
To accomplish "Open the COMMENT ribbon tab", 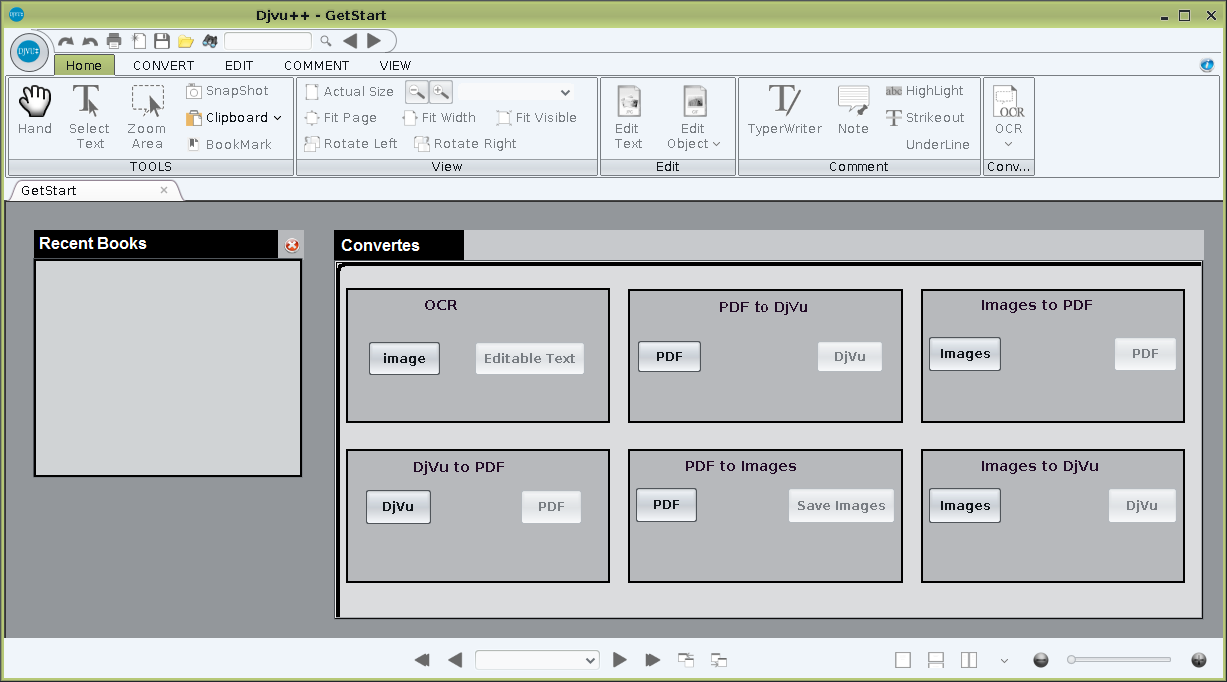I will coord(317,65).
